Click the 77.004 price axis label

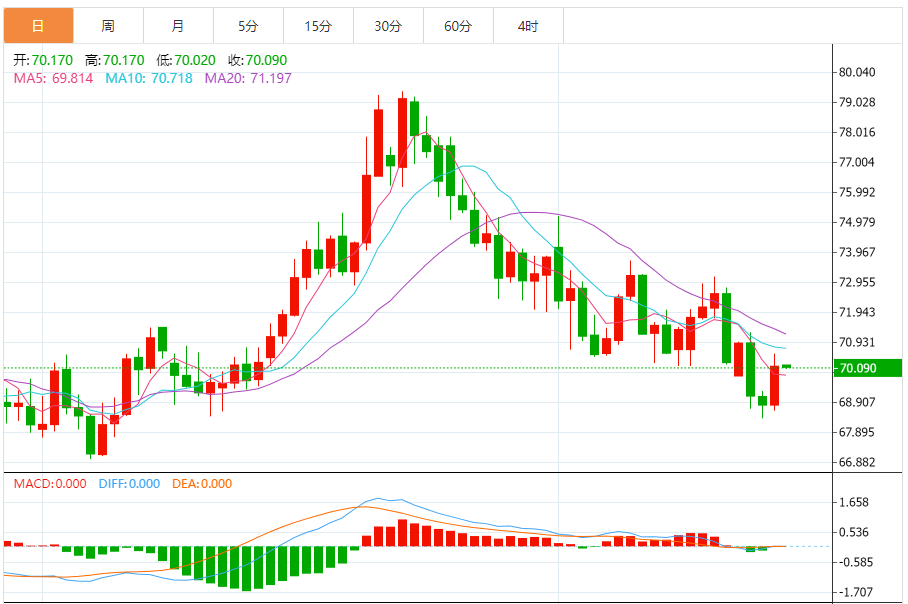coord(857,162)
